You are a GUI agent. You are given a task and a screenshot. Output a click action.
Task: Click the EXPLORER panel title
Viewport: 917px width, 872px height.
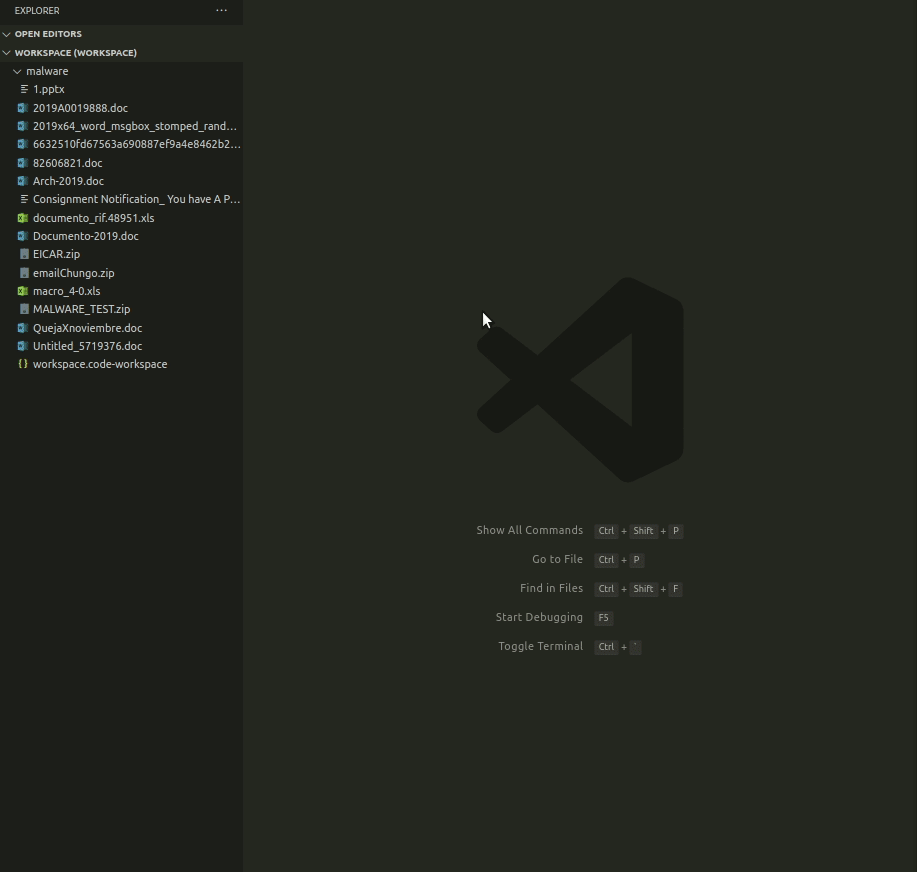click(37, 11)
